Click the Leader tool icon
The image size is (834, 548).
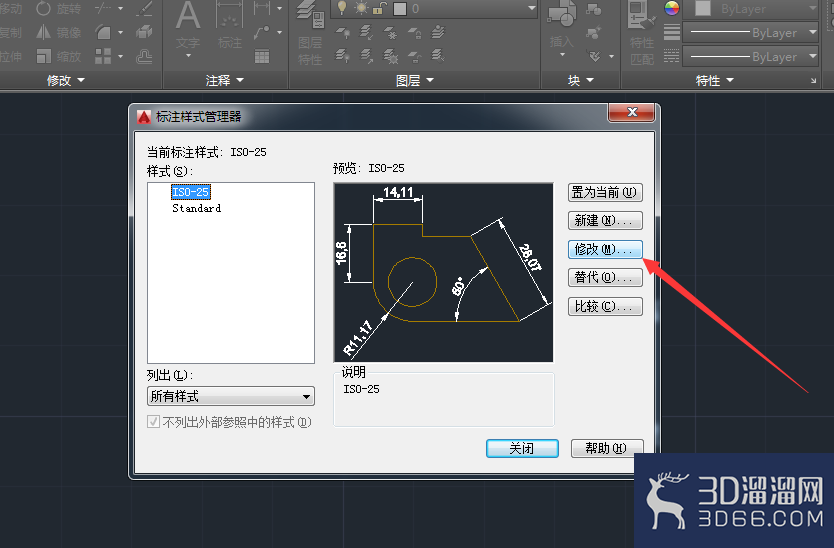[x=261, y=32]
